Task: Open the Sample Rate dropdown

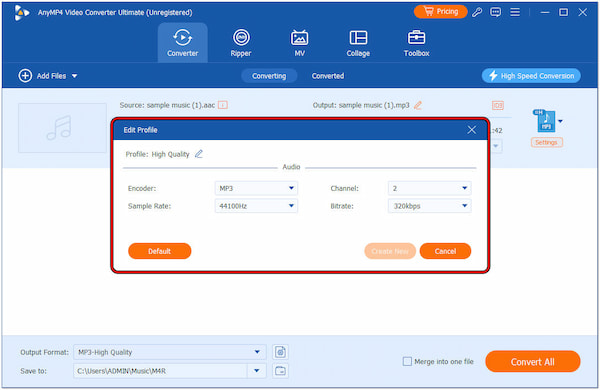Action: [256, 206]
